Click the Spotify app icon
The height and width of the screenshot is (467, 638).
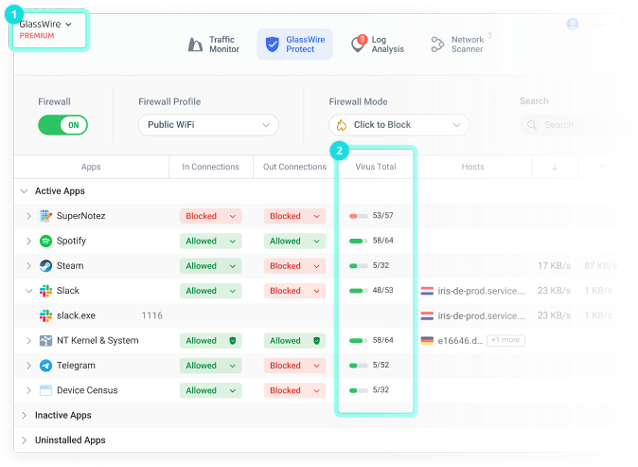(x=46, y=241)
